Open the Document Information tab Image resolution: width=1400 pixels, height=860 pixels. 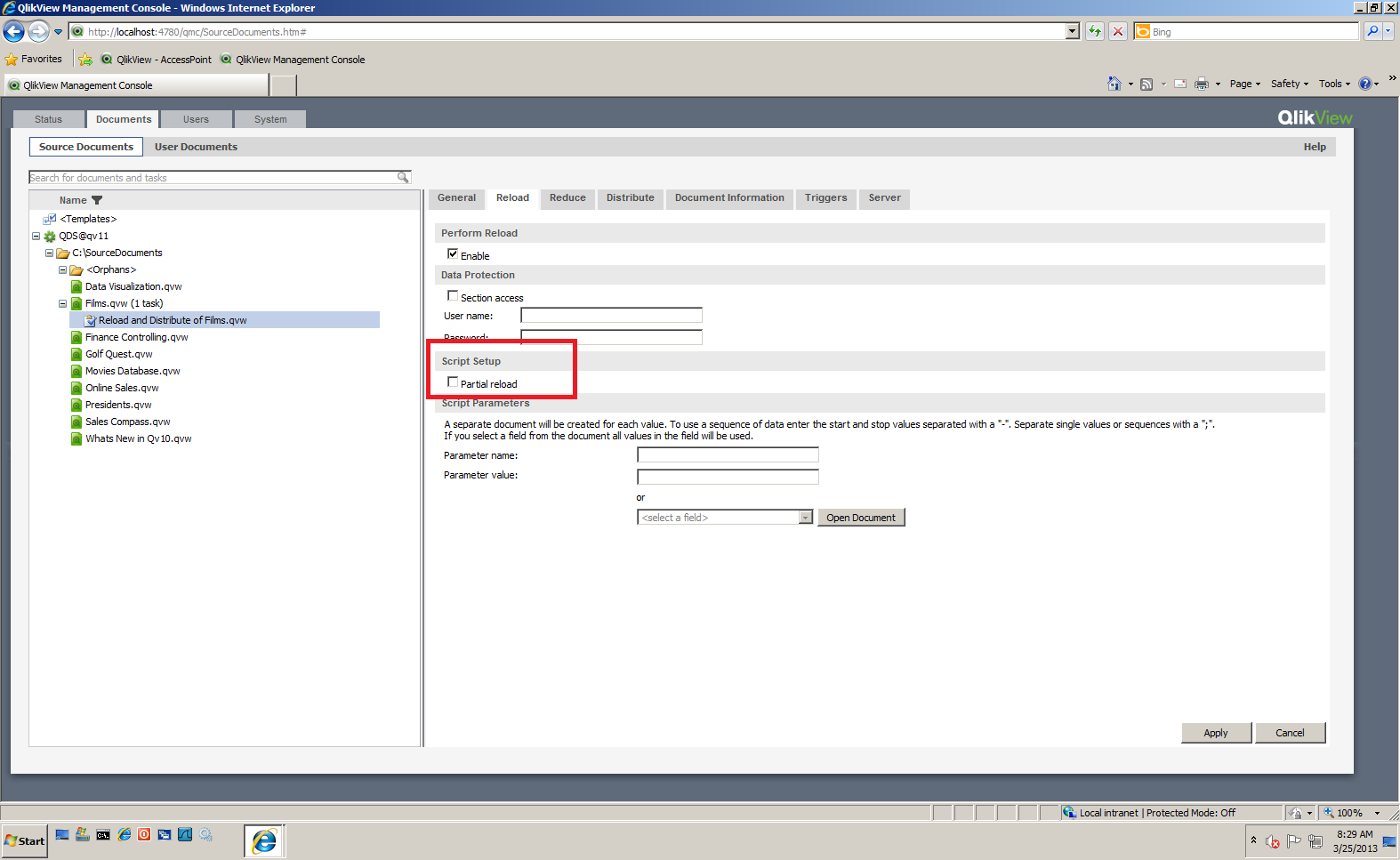click(729, 198)
